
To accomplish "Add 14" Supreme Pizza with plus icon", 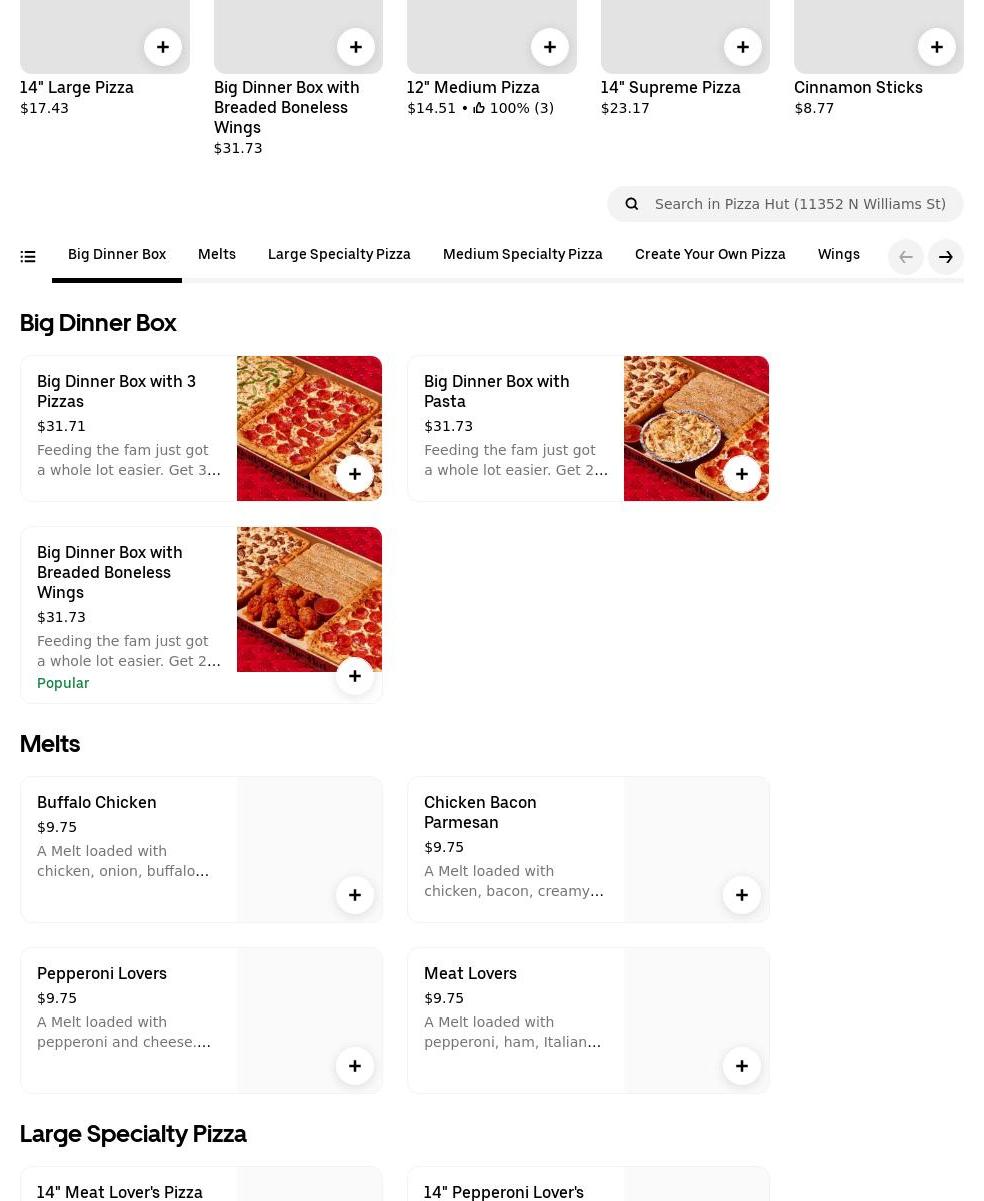I will click(x=743, y=47).
